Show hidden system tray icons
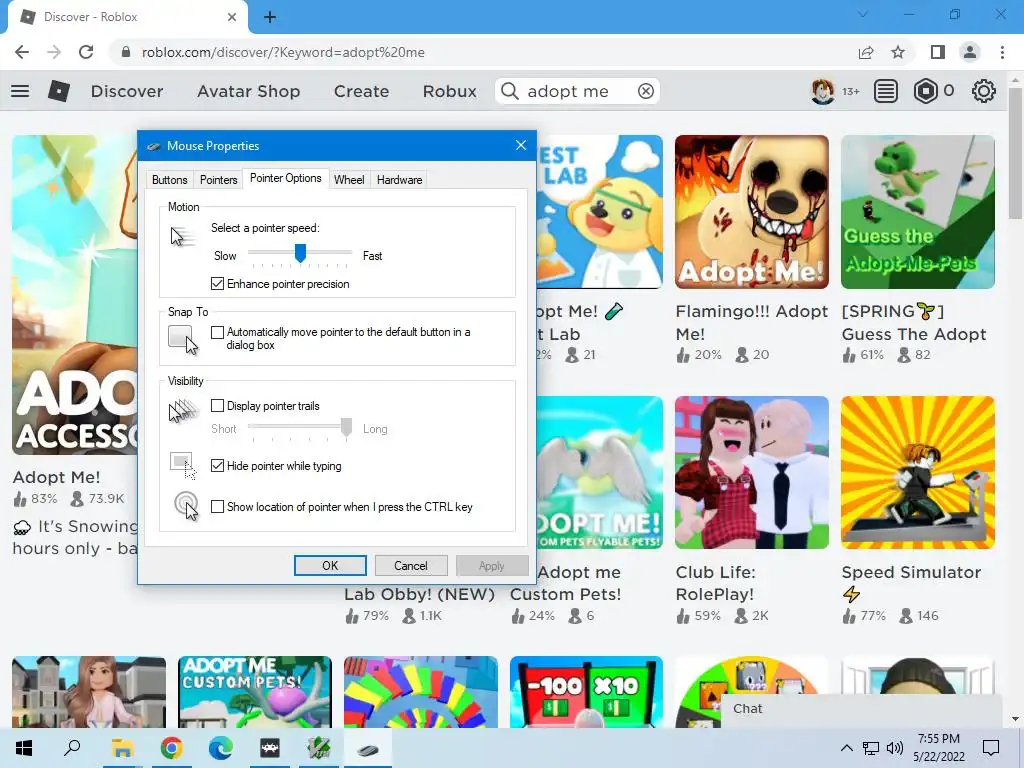This screenshot has width=1024, height=768. coord(846,748)
